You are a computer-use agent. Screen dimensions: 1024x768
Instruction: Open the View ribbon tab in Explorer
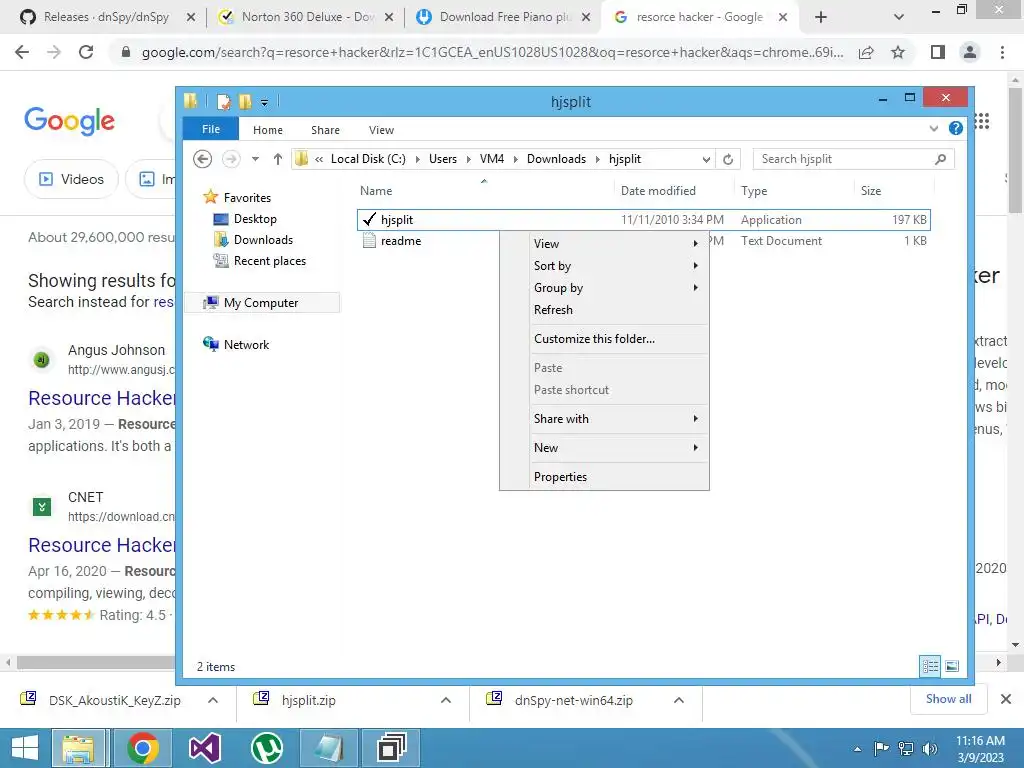(381, 130)
